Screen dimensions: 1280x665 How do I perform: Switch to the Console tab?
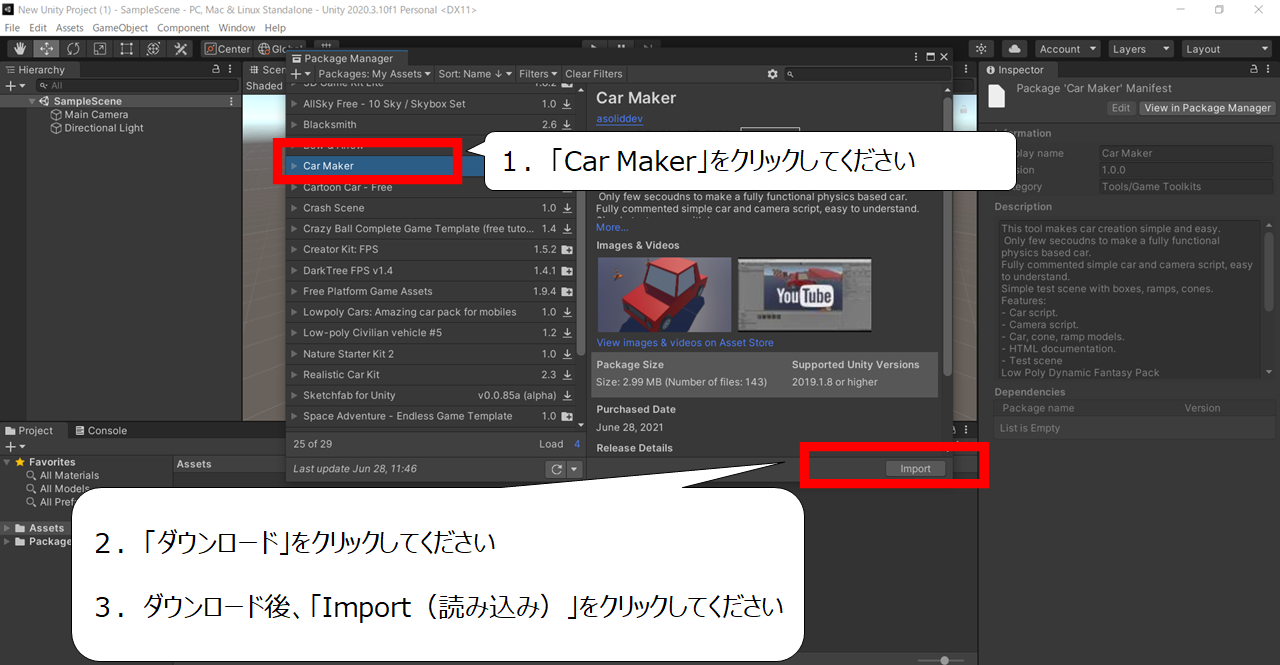tap(101, 431)
